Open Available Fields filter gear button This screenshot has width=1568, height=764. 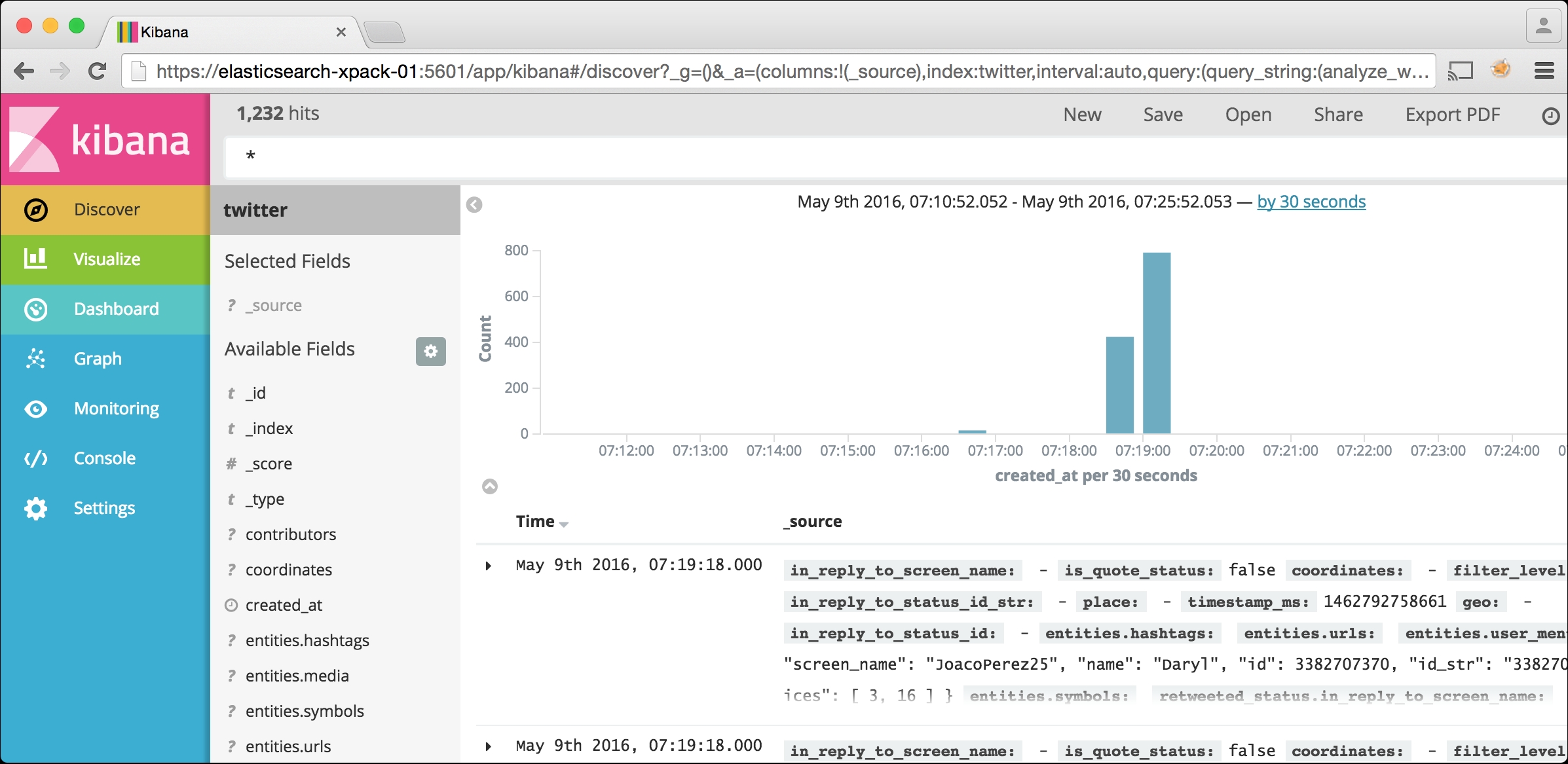click(430, 352)
